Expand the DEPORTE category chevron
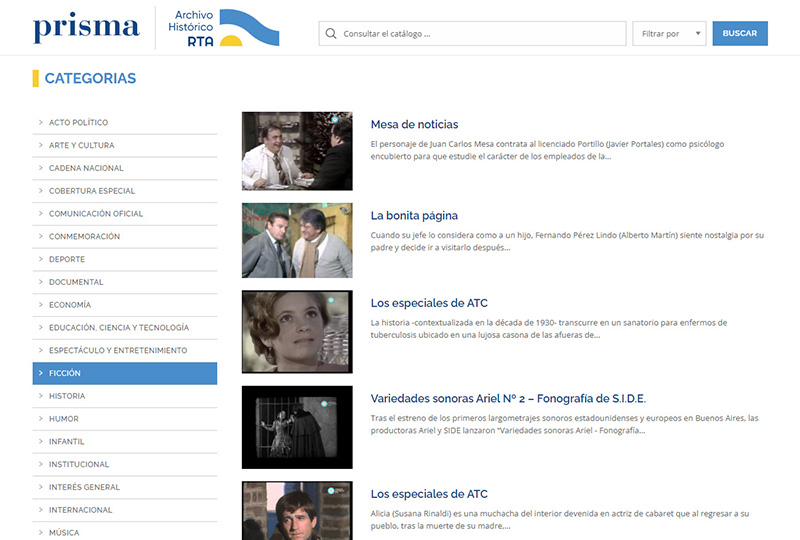Screen dimensions: 800x540 40,259
